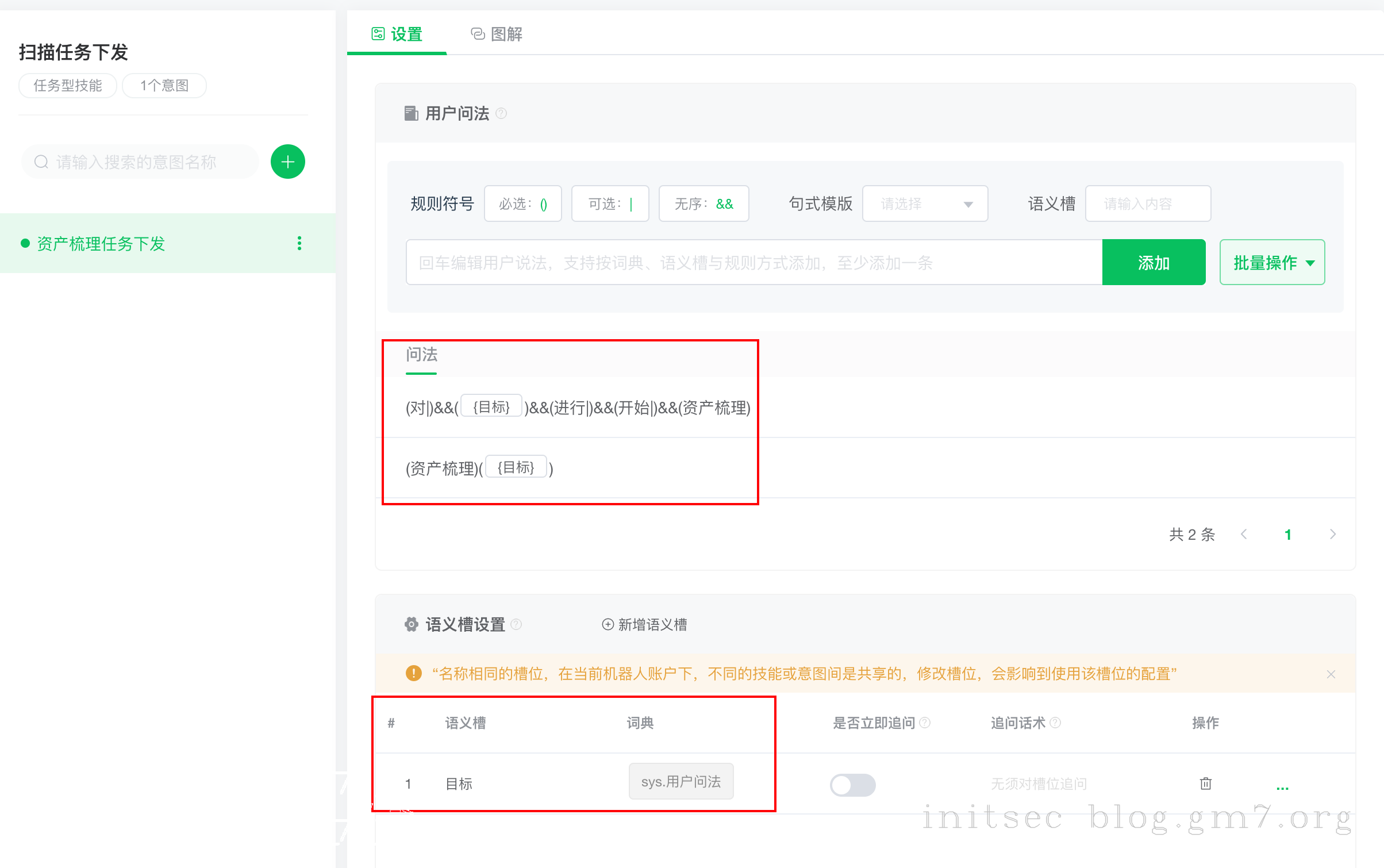Click 新增语义槽 link

tap(644, 624)
